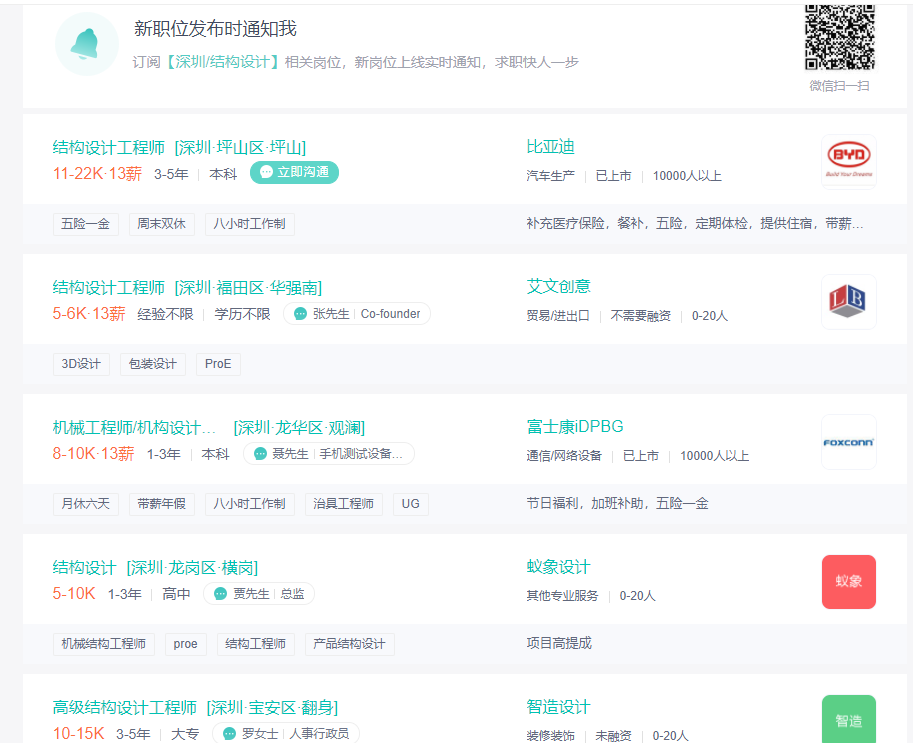This screenshot has height=743, width=913.
Task: Open the 比亚迪 company page
Action: tap(550, 147)
